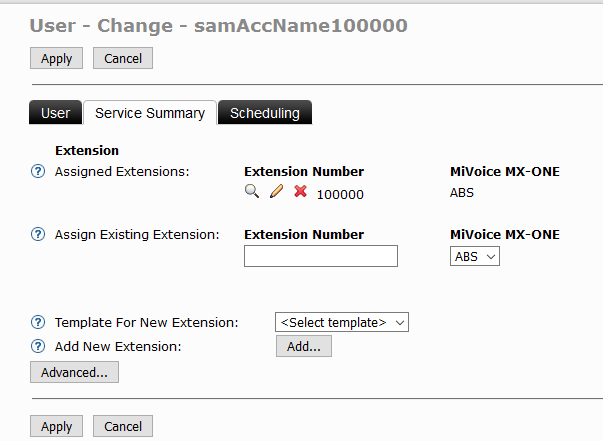Select the Service Summary tab
Screen dimensions: 603x441
click(x=150, y=113)
